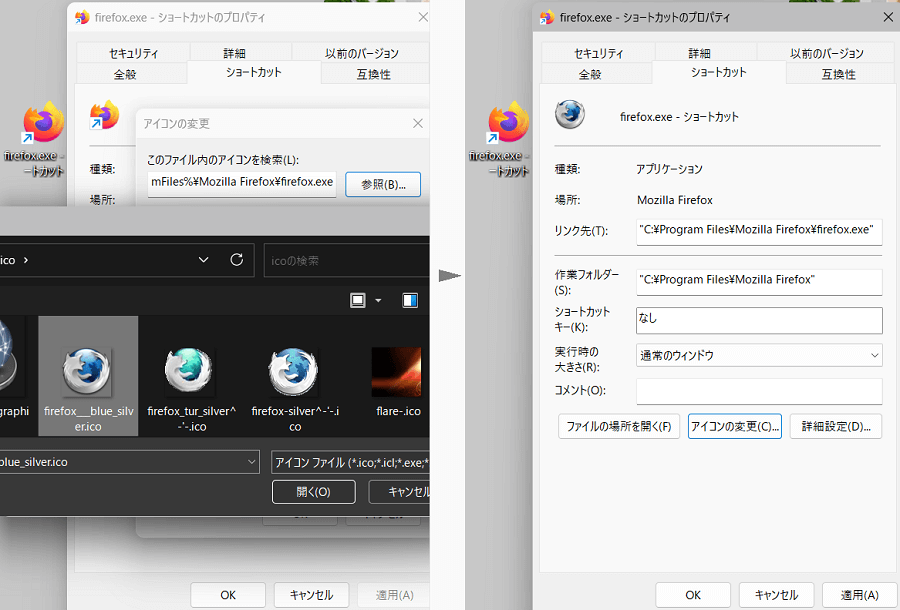Open 全般 tab in left properties window
Viewport: 900px width, 610px height.
coord(125,74)
